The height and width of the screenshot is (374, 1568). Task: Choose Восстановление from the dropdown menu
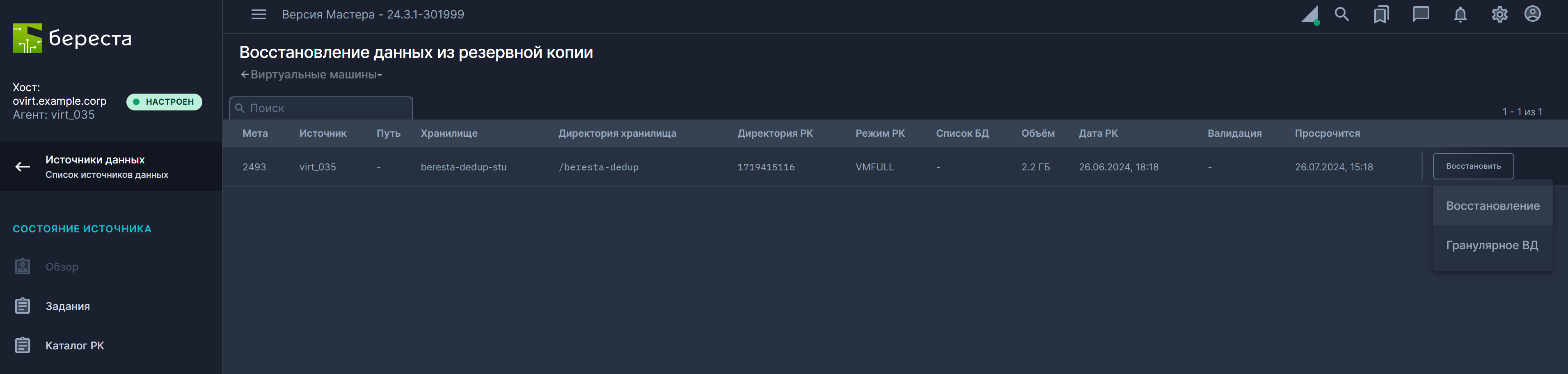coord(1492,206)
